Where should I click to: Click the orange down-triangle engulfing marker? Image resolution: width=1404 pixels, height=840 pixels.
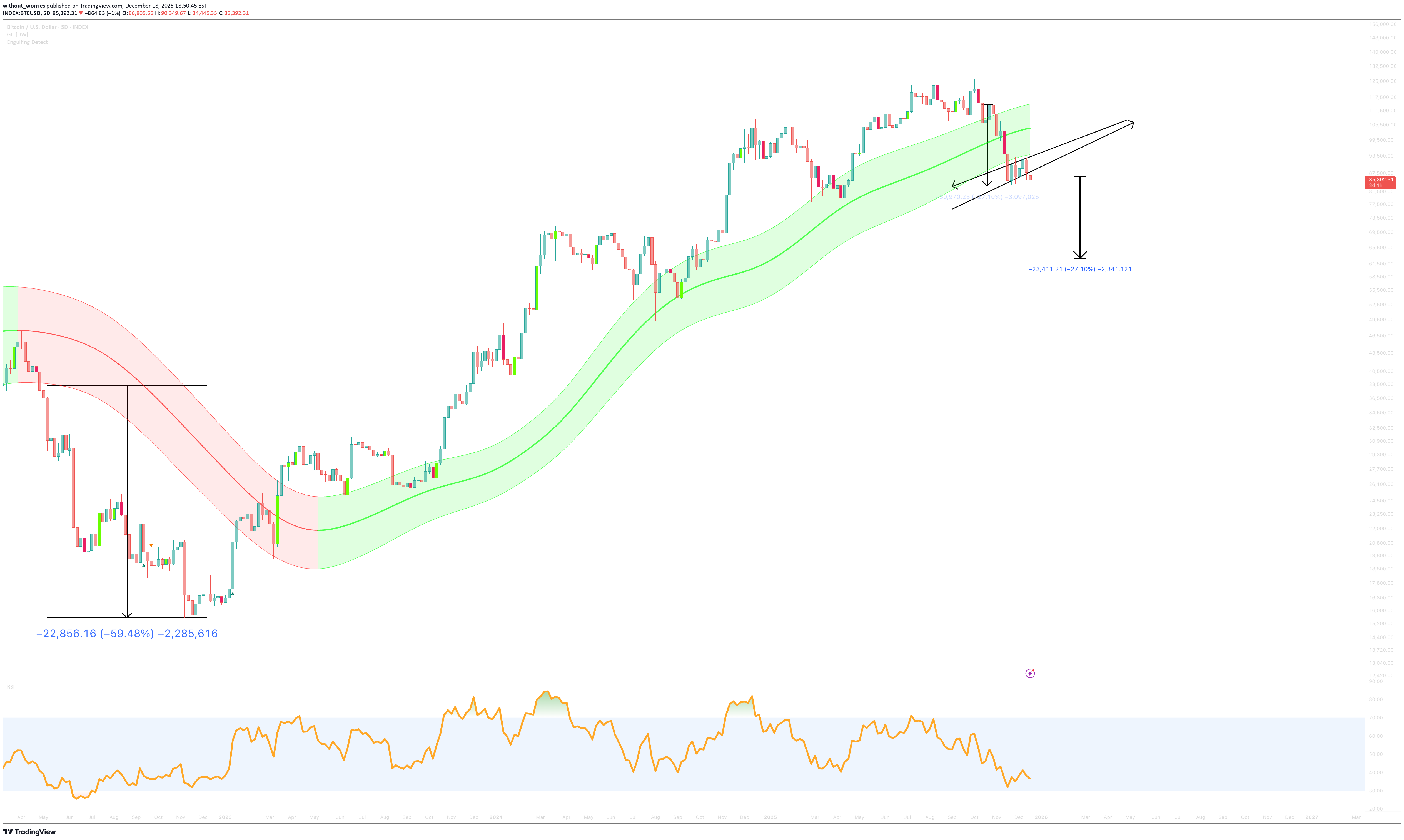[x=151, y=546]
